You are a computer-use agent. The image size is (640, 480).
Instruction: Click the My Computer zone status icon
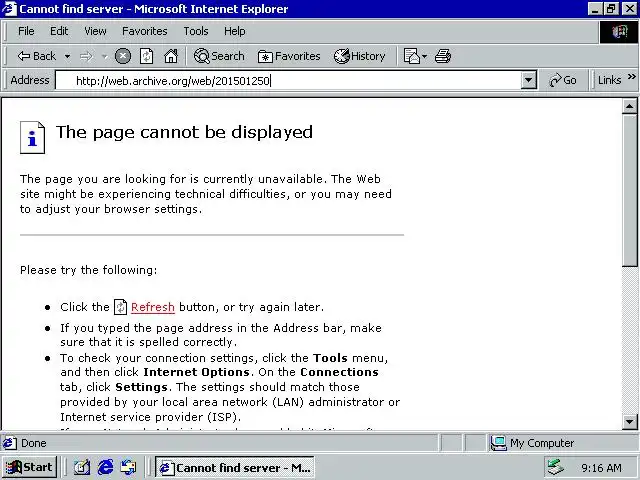498,443
